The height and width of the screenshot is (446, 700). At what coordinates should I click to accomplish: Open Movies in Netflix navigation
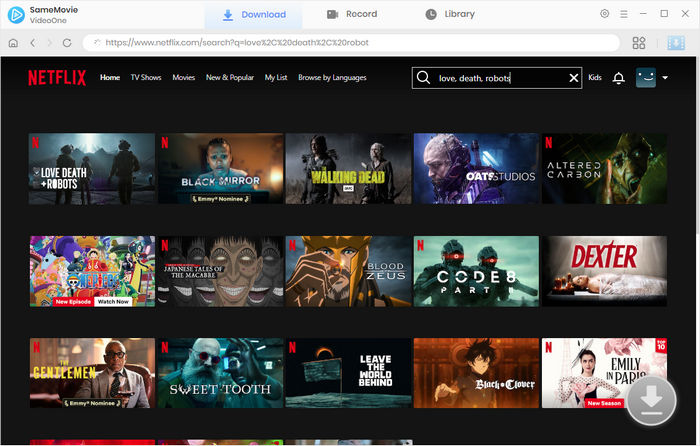coord(183,78)
